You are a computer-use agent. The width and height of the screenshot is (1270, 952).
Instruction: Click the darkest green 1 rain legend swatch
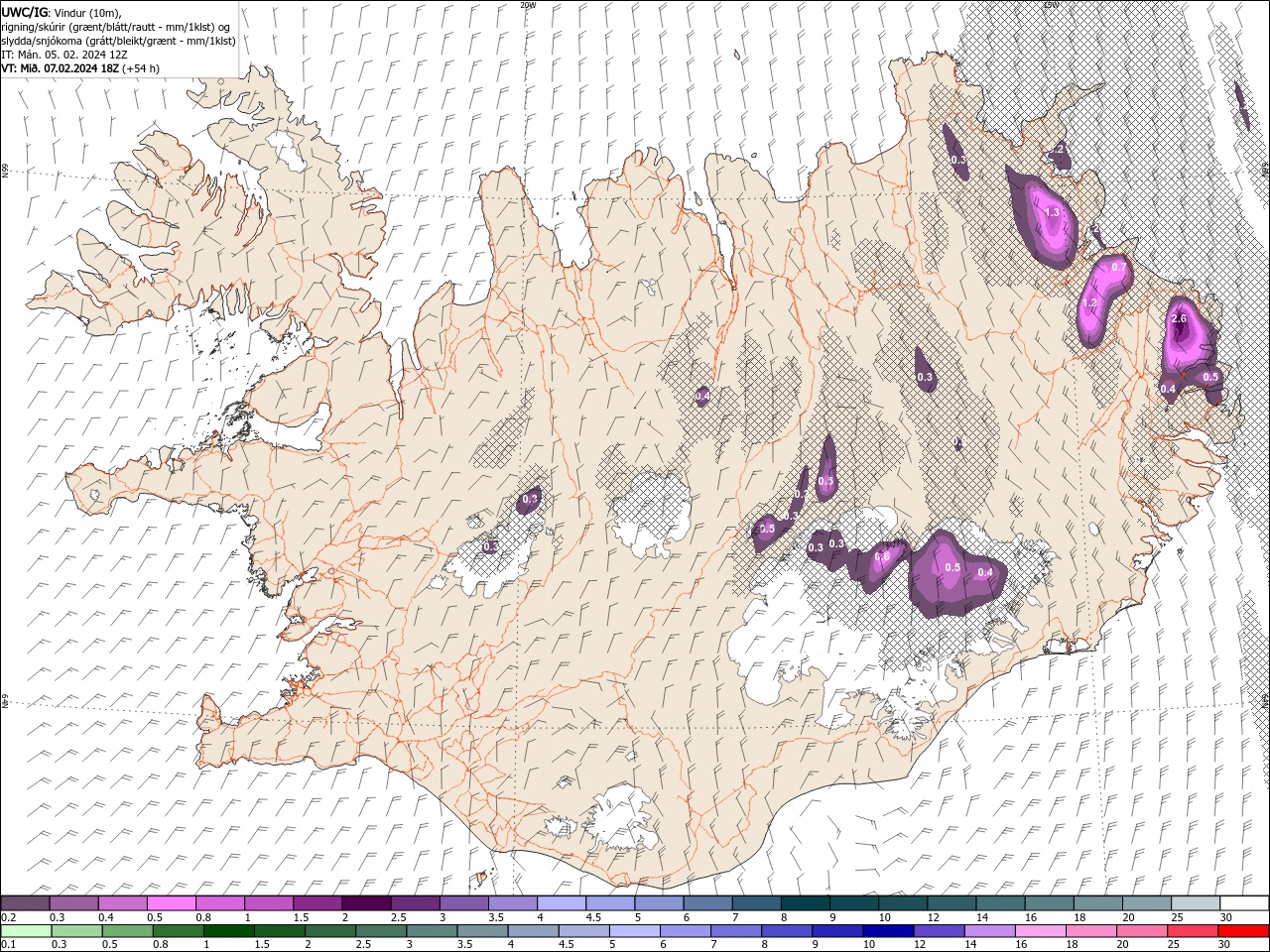click(x=228, y=931)
